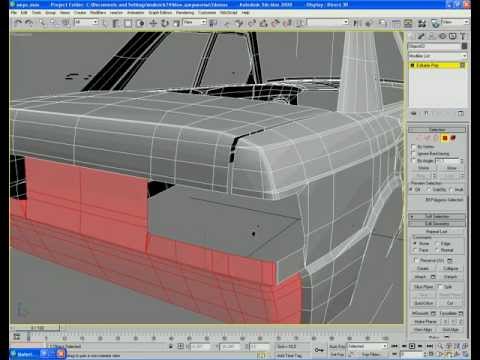Click the Slice Plane button
Image resolution: width=480 pixels, height=360 pixels.
(x=424, y=287)
